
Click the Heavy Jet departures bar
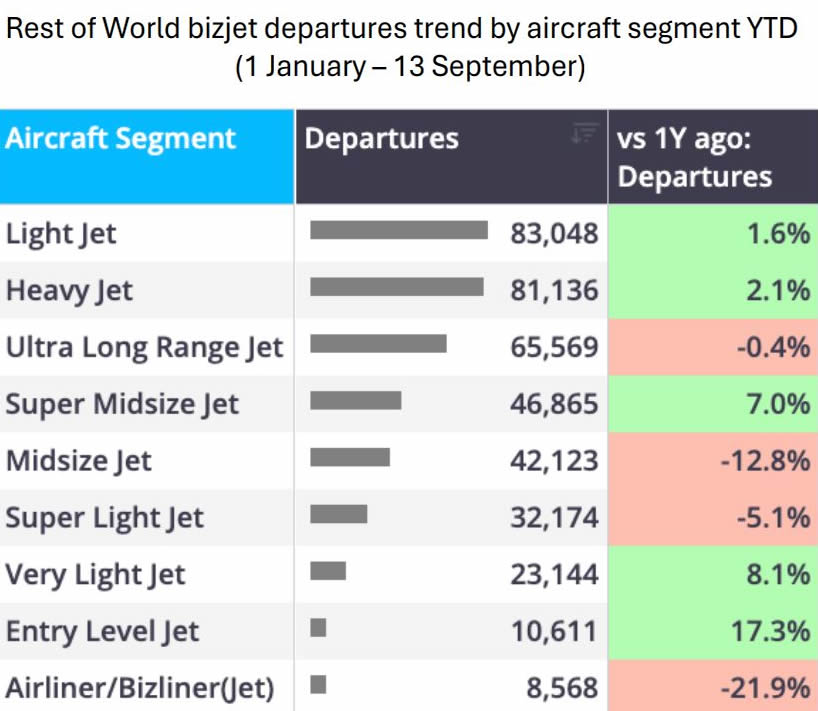(396, 287)
